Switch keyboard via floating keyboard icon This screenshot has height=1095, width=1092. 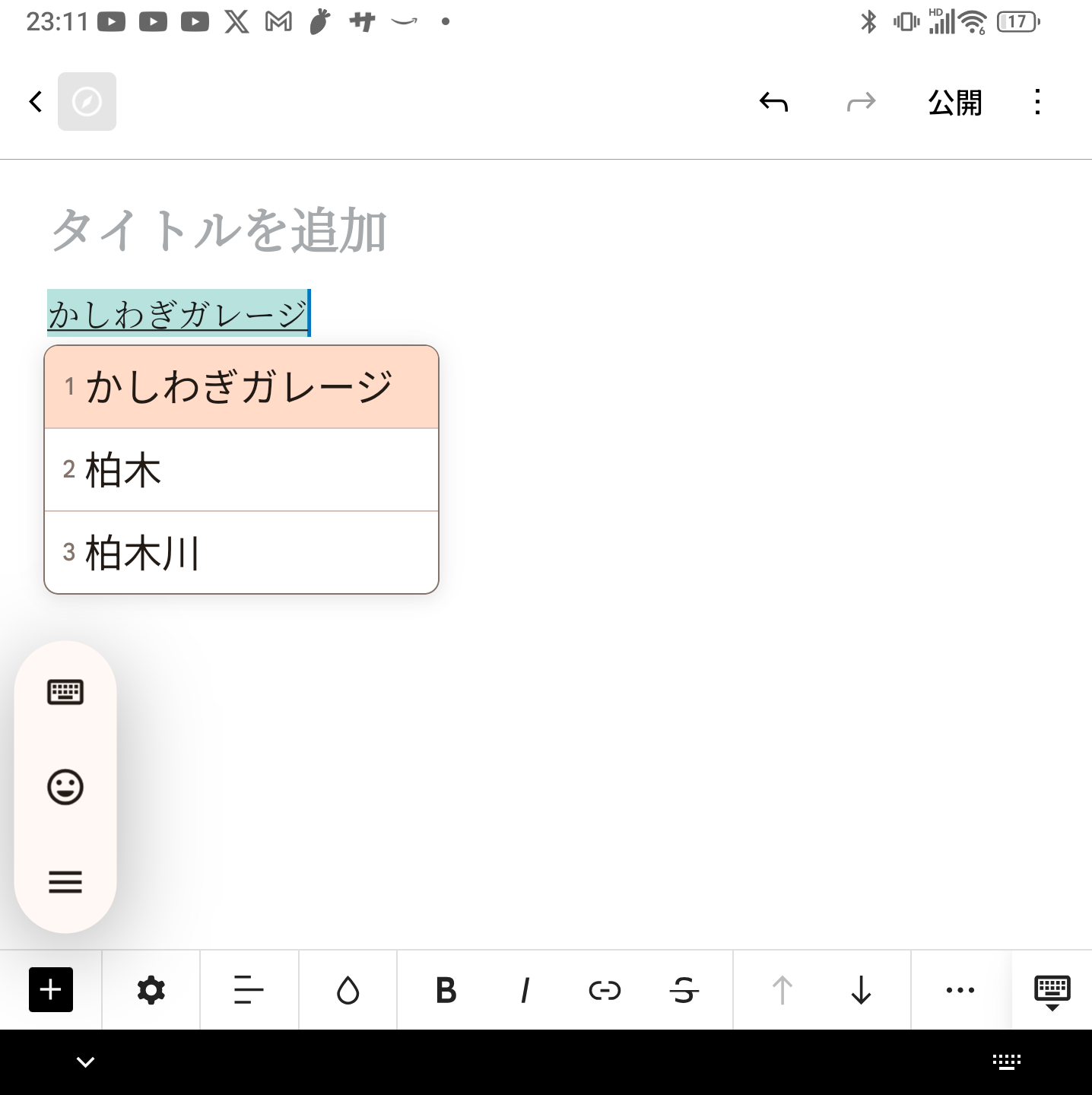(x=65, y=692)
